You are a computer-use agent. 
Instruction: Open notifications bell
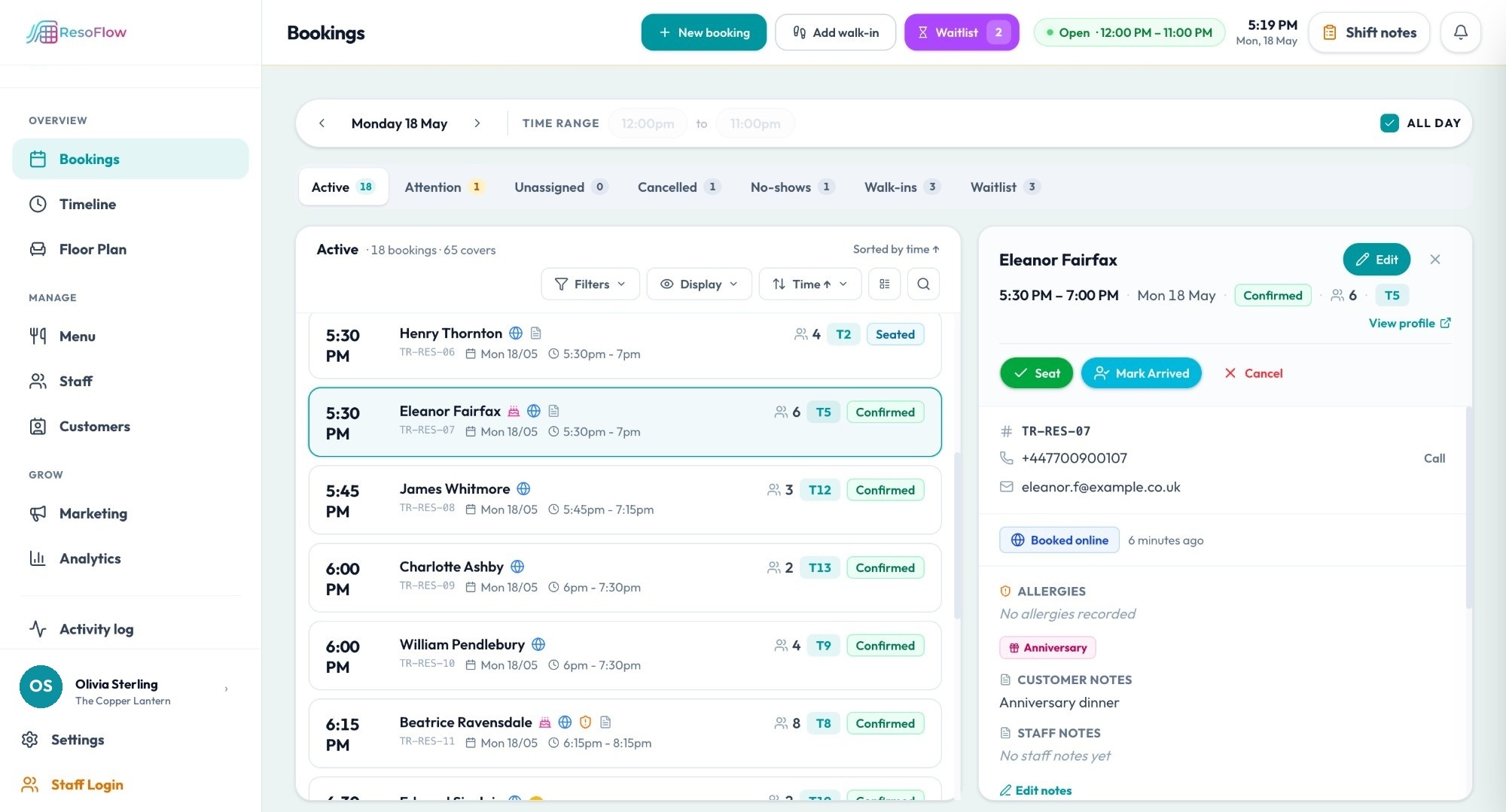(1460, 32)
